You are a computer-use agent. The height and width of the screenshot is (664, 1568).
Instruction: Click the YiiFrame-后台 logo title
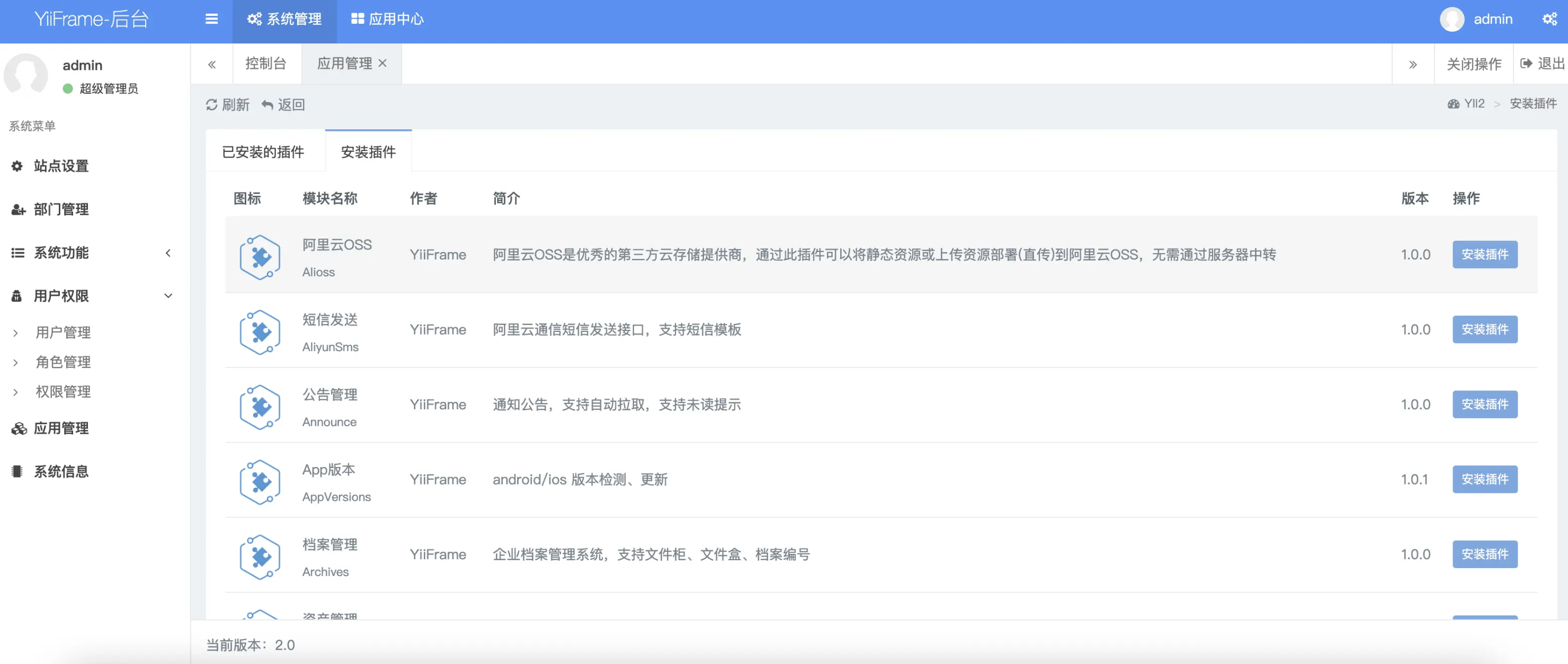91,19
